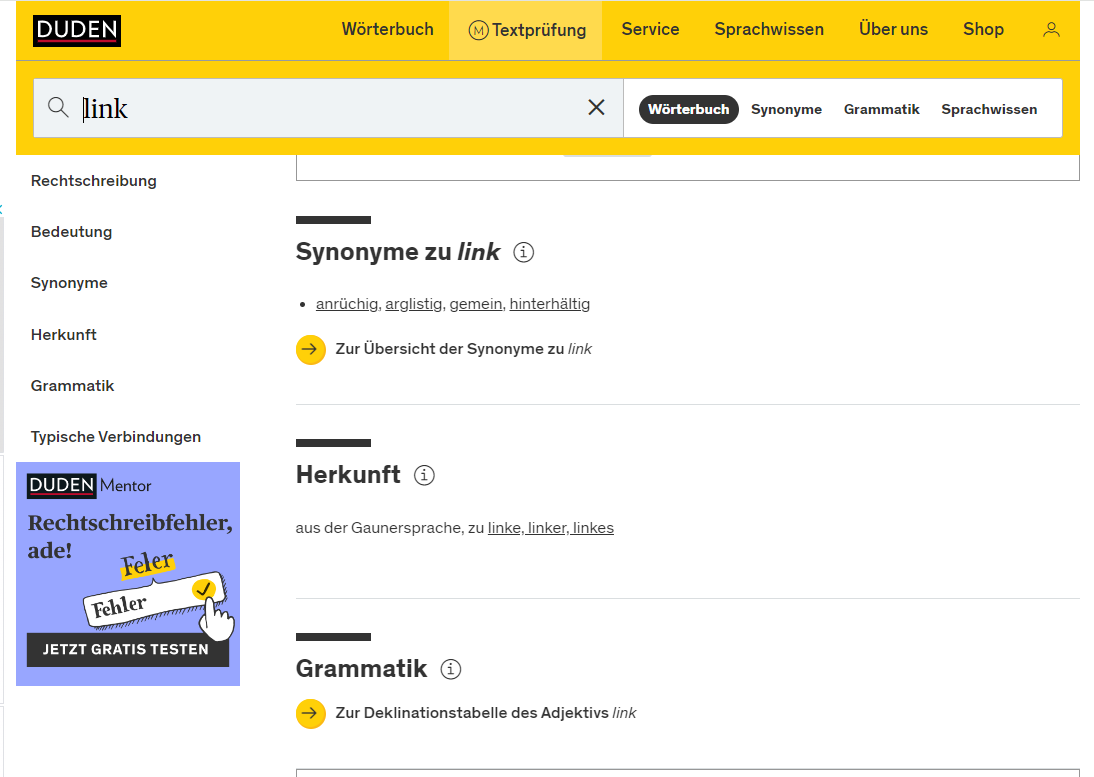Open the info icon next to Synonyme zu link

[x=524, y=253]
